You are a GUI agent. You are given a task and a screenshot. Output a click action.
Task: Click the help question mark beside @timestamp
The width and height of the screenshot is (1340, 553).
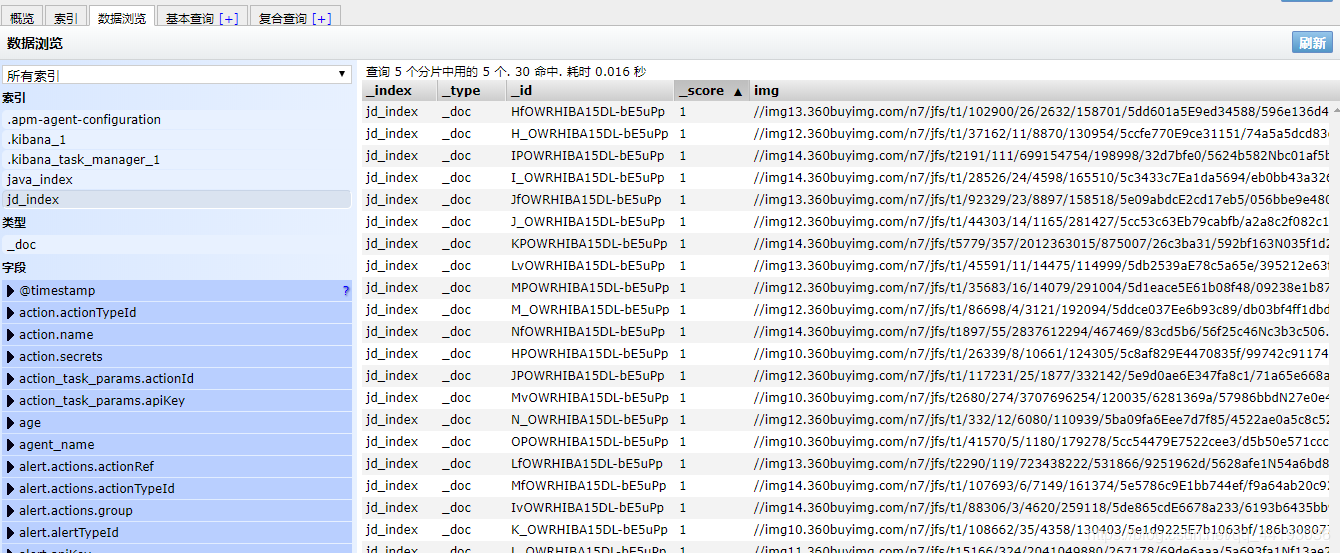click(x=346, y=291)
